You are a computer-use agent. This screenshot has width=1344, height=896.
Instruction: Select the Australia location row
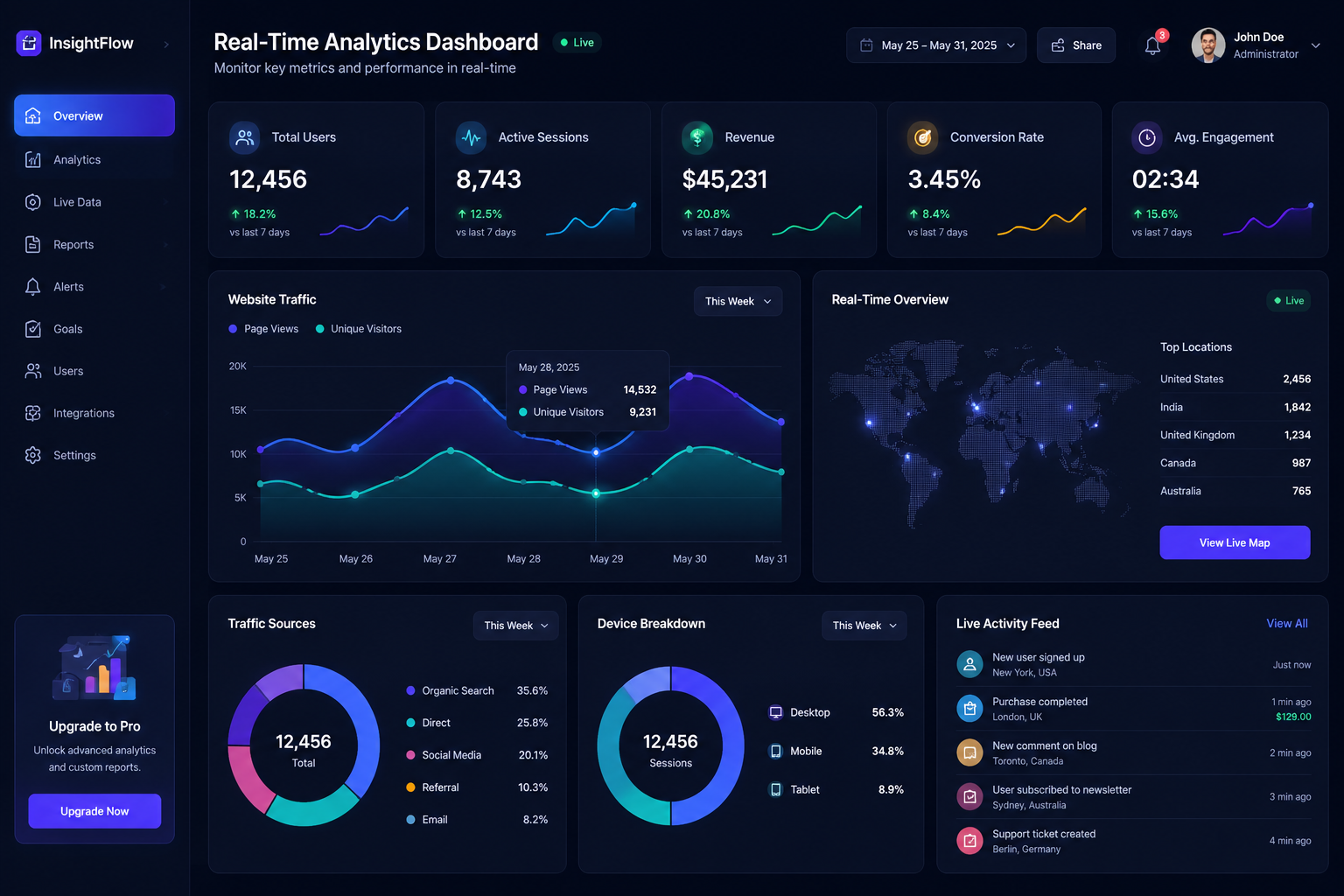click(1235, 491)
